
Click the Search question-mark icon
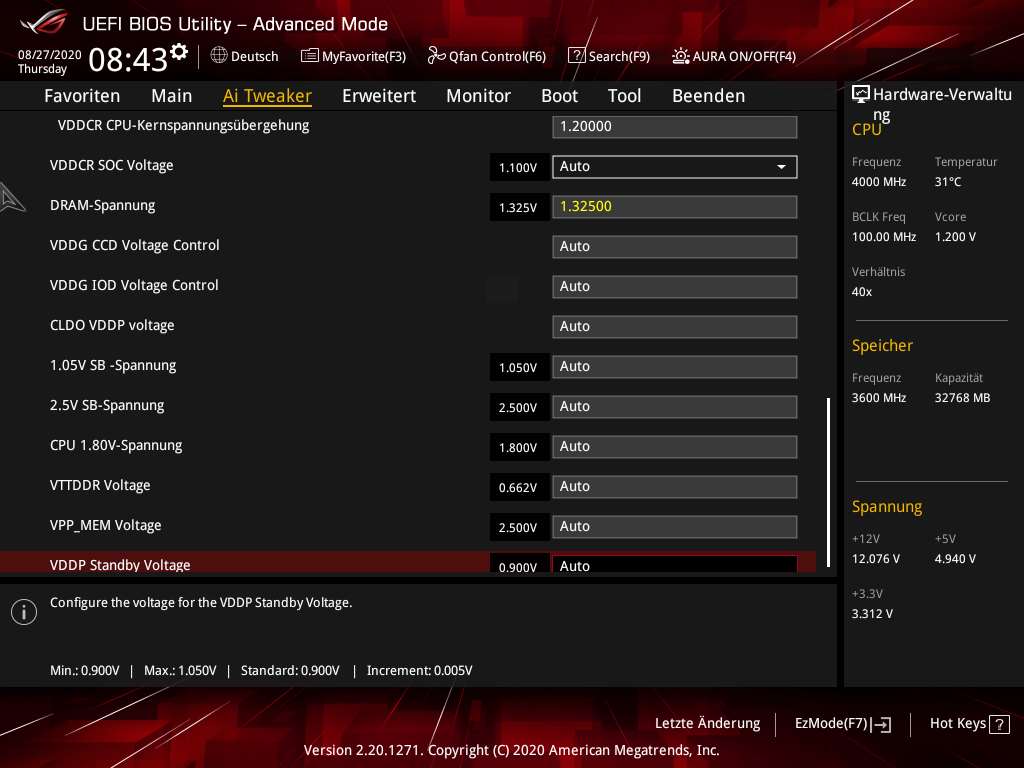[x=577, y=56]
